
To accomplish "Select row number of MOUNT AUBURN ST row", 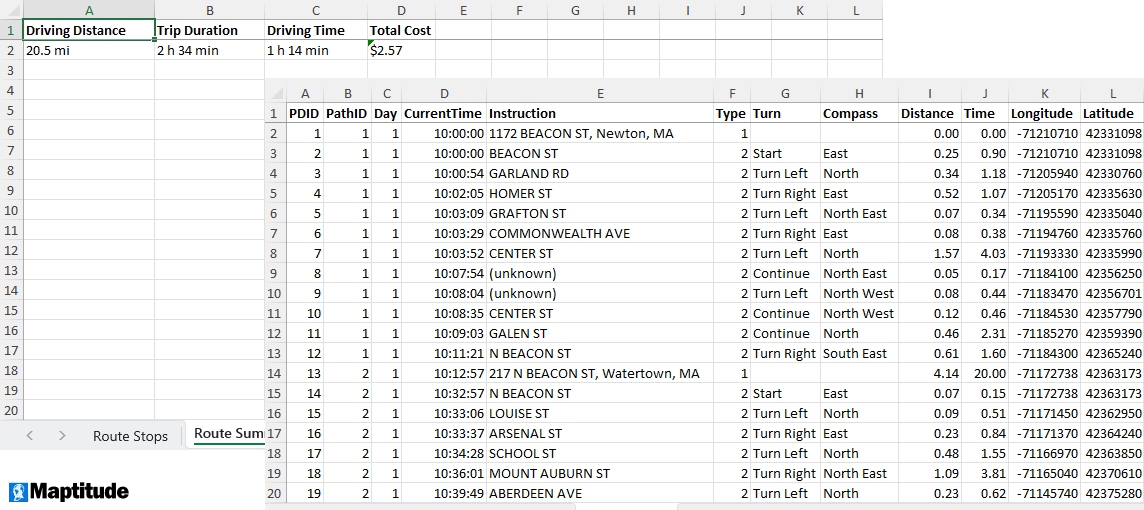I will coord(274,473).
